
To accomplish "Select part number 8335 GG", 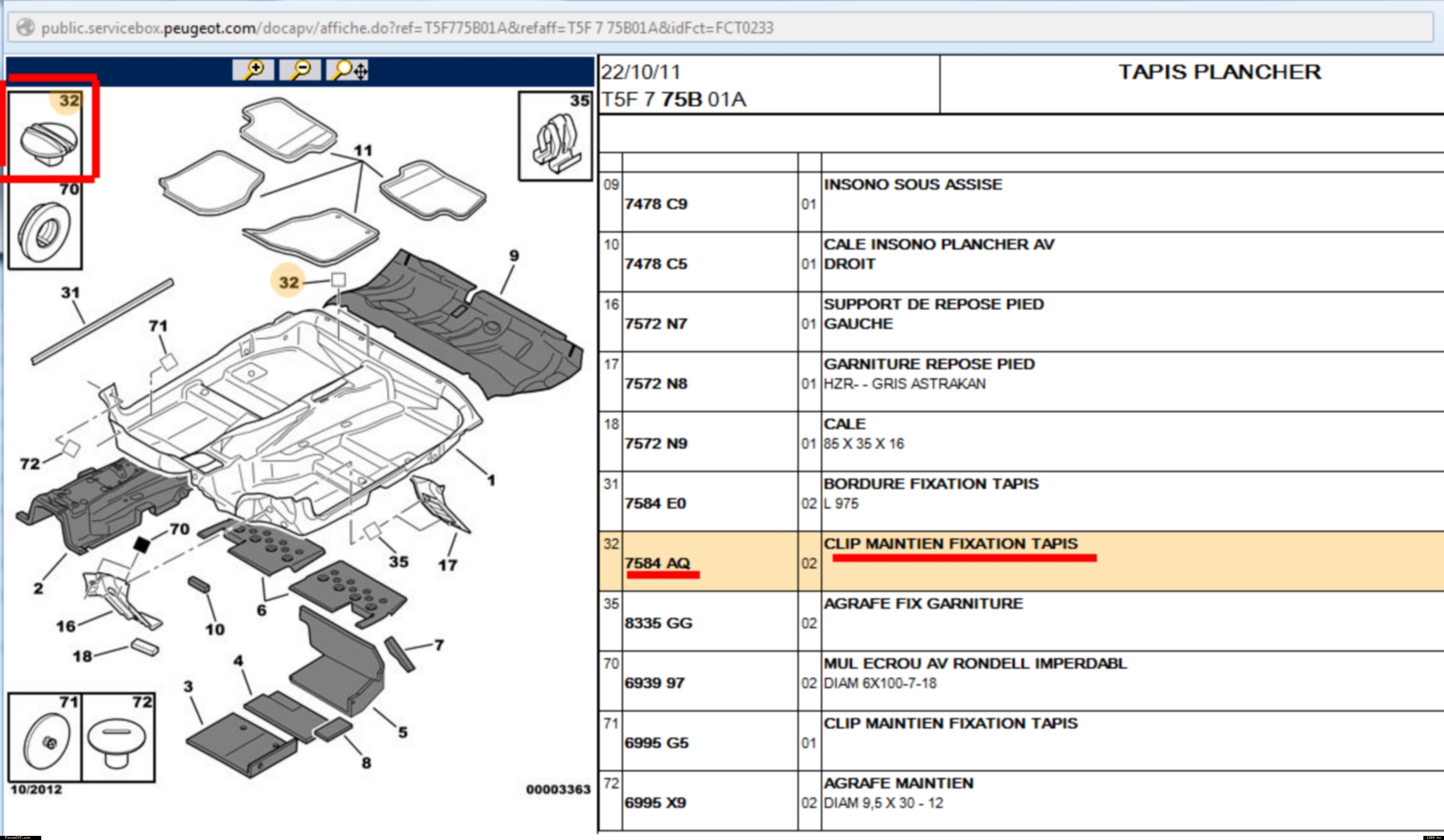I will pos(658,623).
